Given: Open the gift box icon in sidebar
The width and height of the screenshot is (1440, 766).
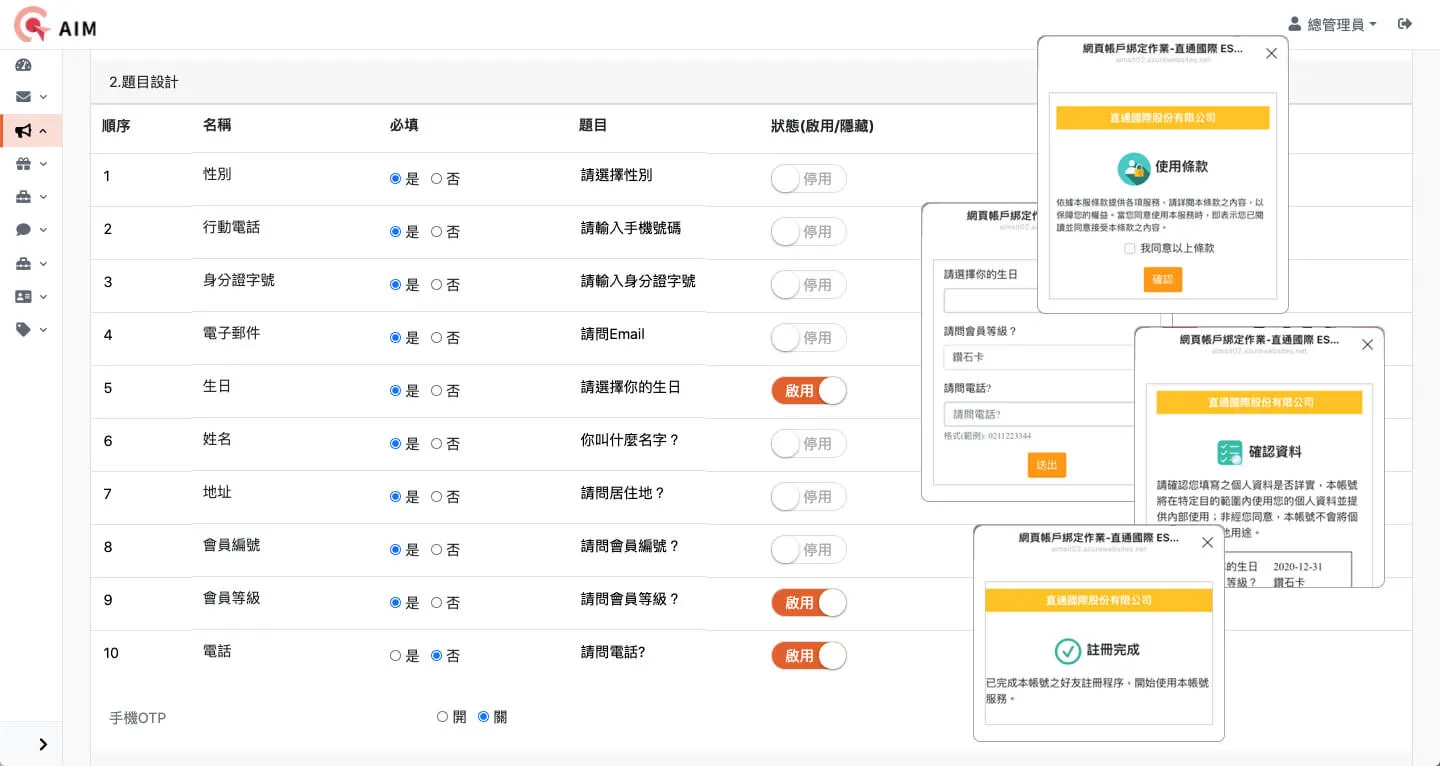Looking at the screenshot, I should (23, 164).
